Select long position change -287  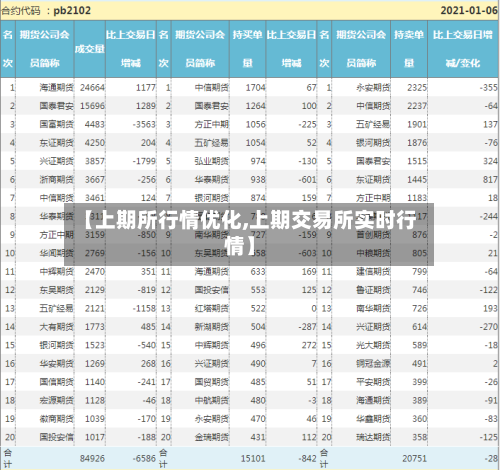coord(307,327)
